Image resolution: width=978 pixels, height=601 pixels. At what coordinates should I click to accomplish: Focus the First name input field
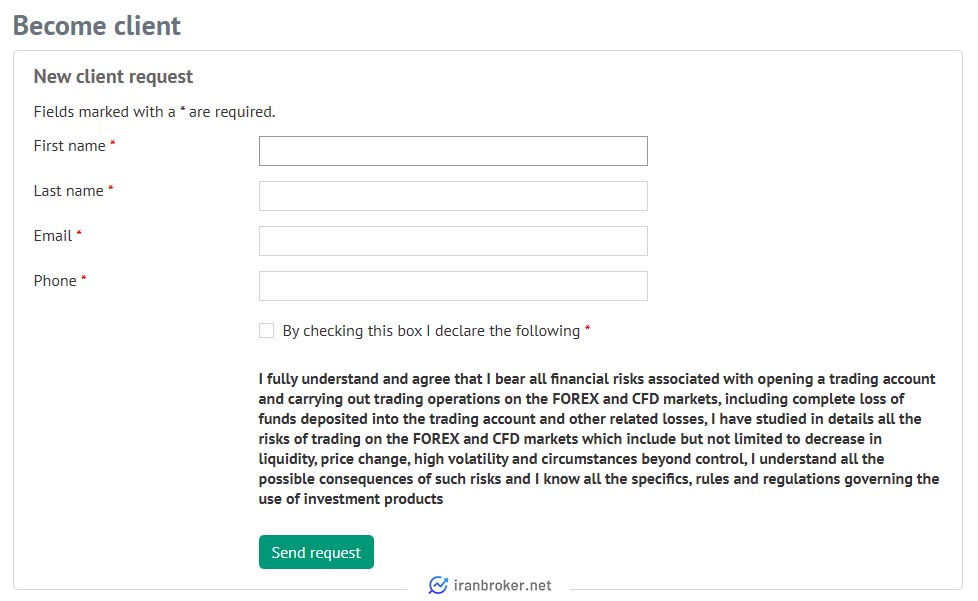453,151
